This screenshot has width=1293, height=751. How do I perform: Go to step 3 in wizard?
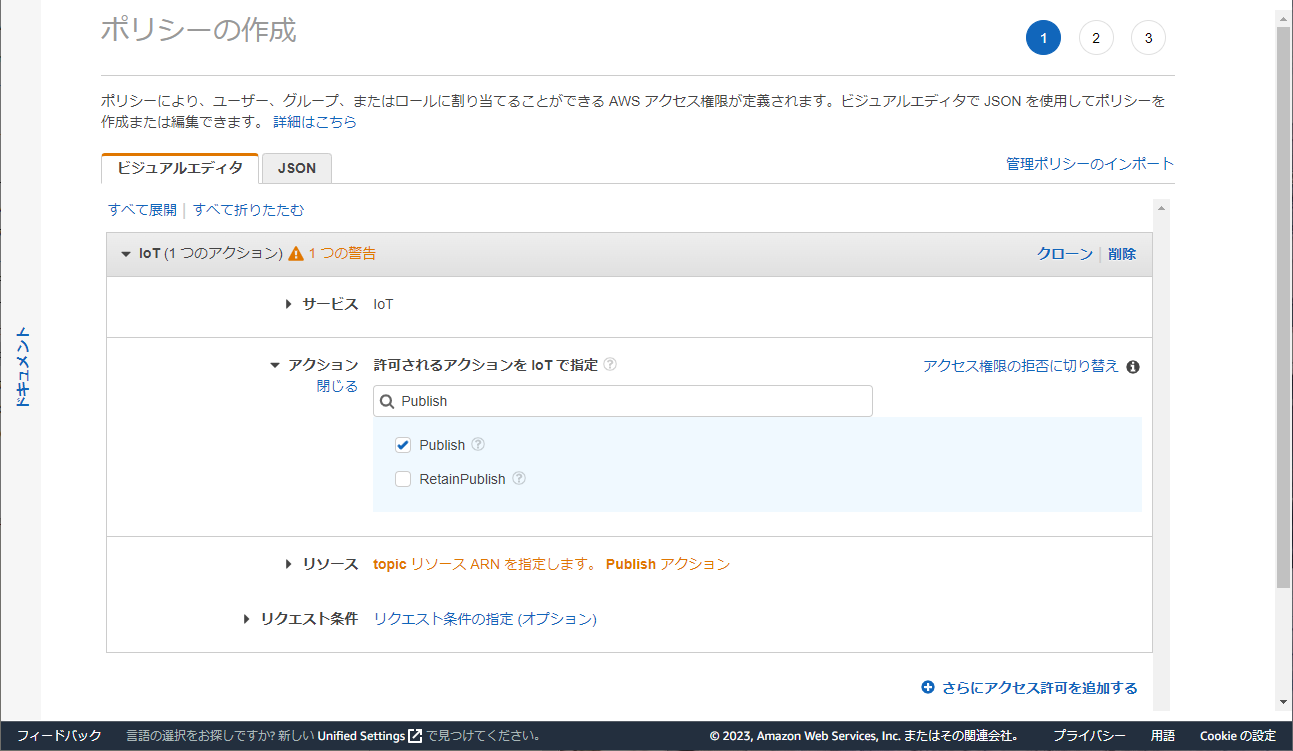(1148, 38)
